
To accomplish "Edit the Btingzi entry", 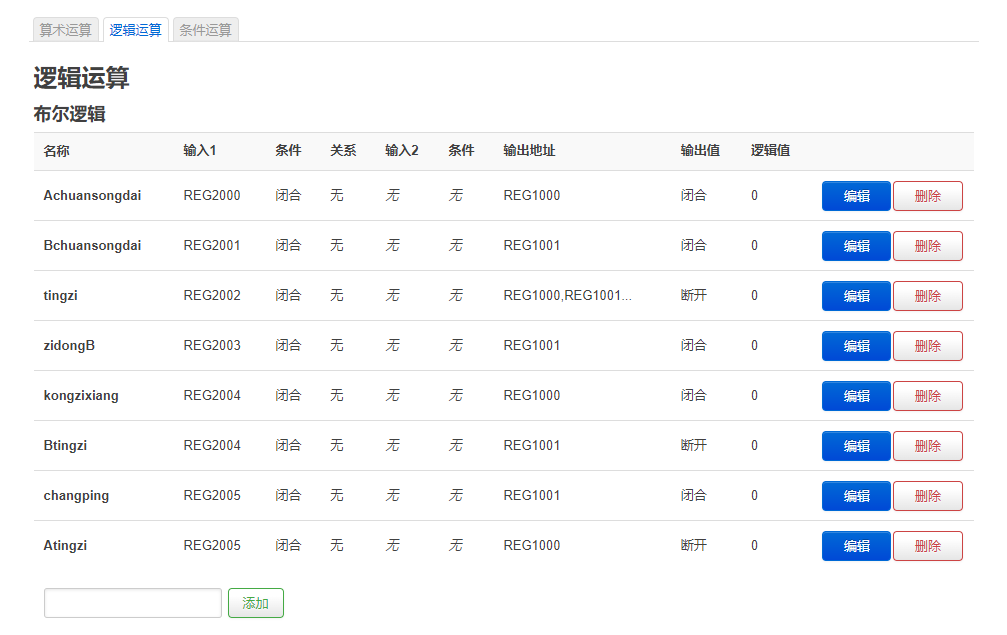I will click(856, 446).
